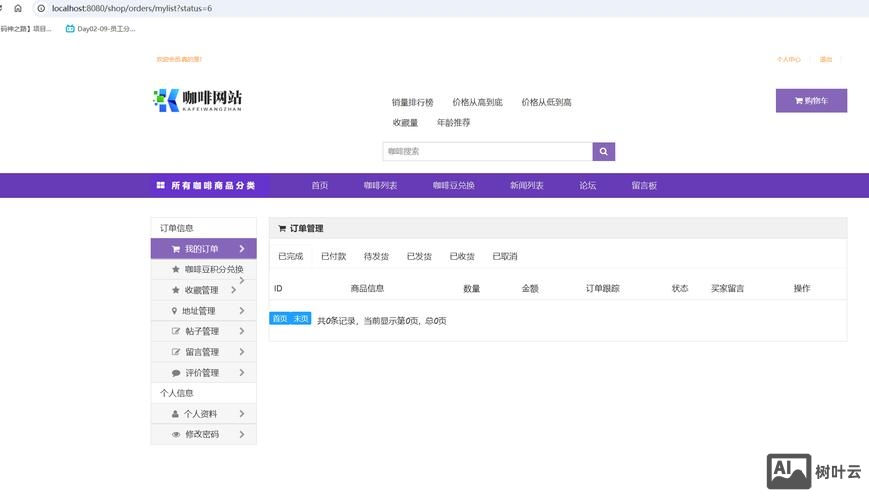The width and height of the screenshot is (869, 500).
Task: Click the 价格从高到底 link
Action: (x=477, y=102)
